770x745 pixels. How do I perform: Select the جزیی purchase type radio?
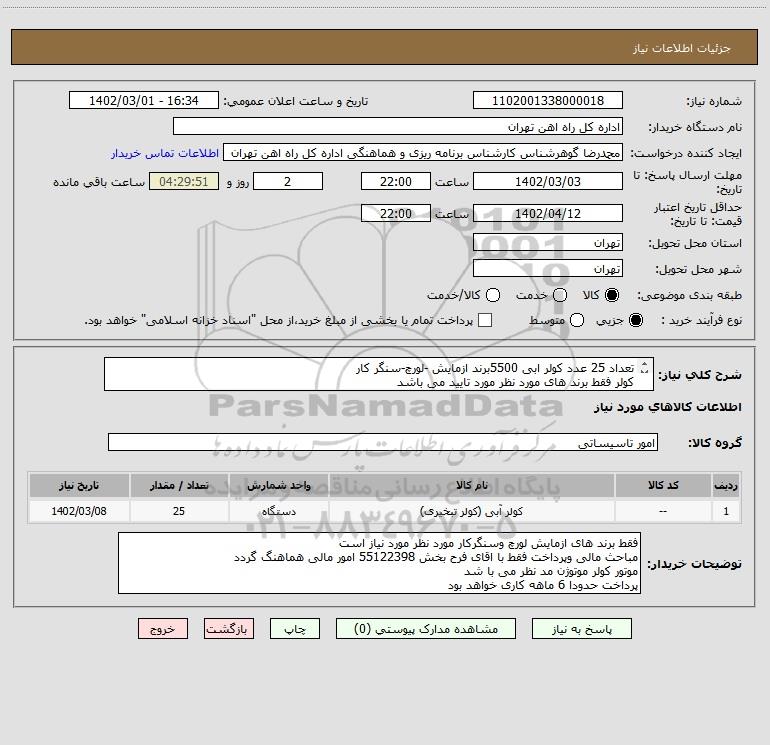pos(635,320)
